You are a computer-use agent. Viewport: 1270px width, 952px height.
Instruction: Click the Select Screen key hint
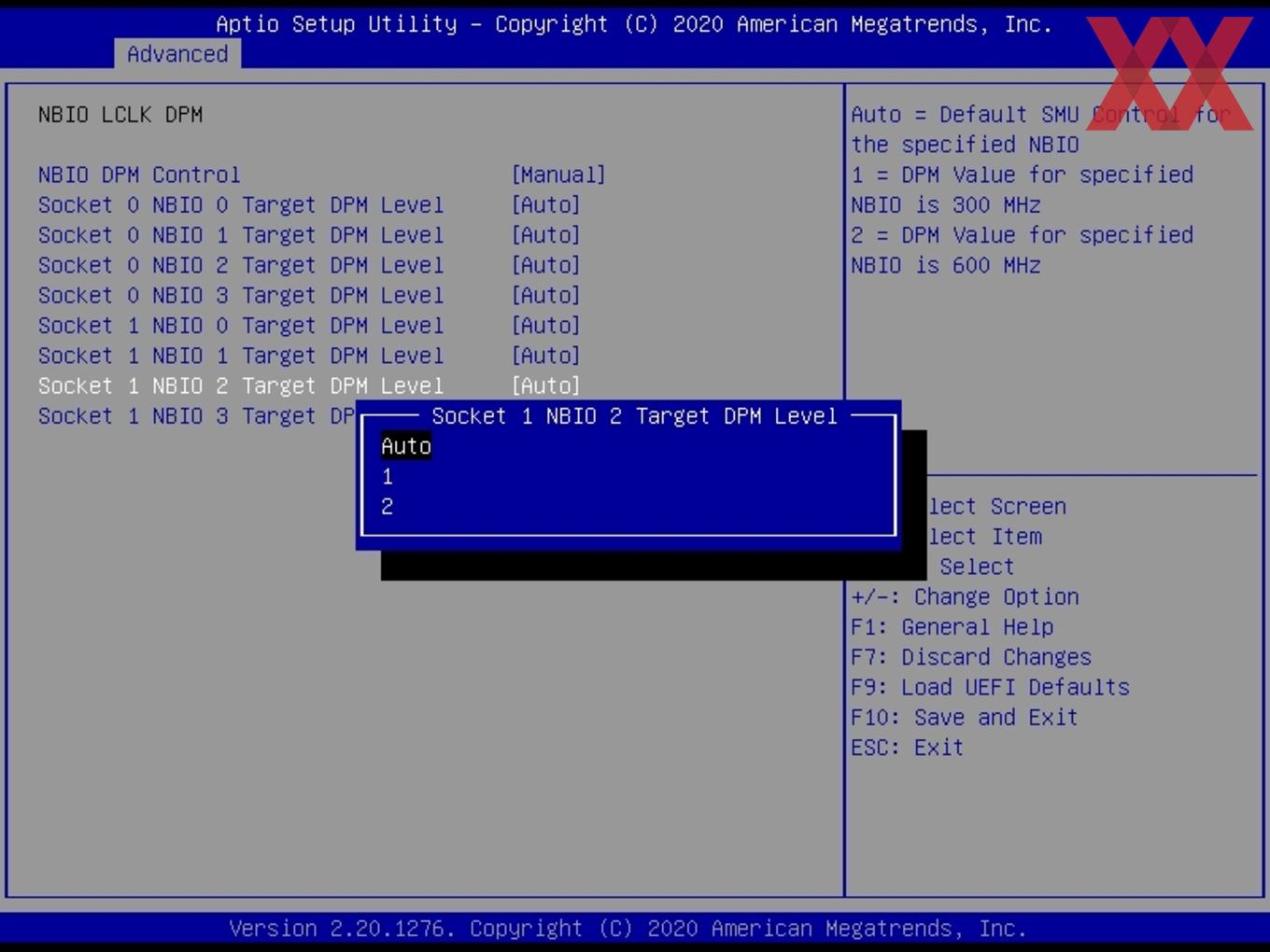tap(996, 507)
